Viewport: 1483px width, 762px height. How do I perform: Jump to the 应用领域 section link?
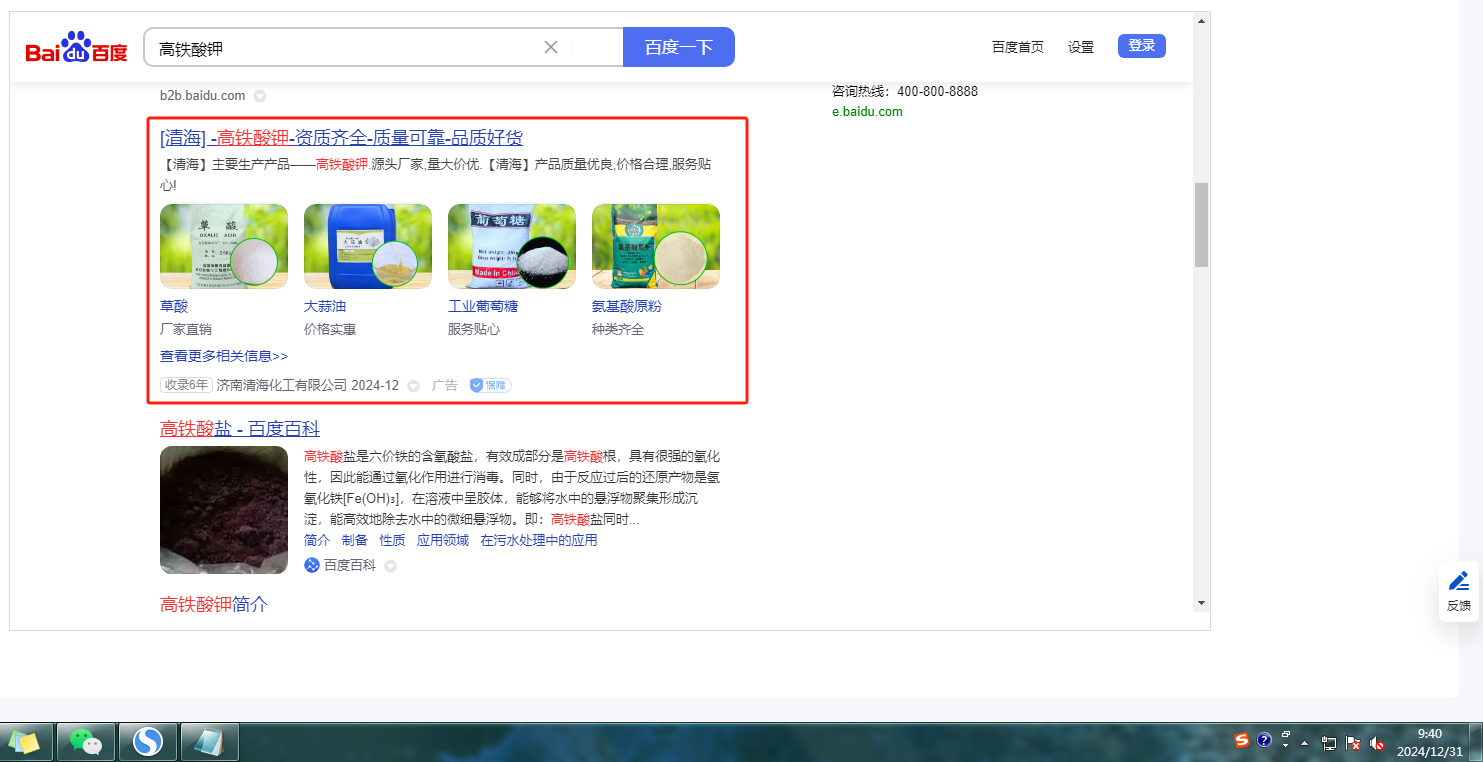(x=443, y=540)
